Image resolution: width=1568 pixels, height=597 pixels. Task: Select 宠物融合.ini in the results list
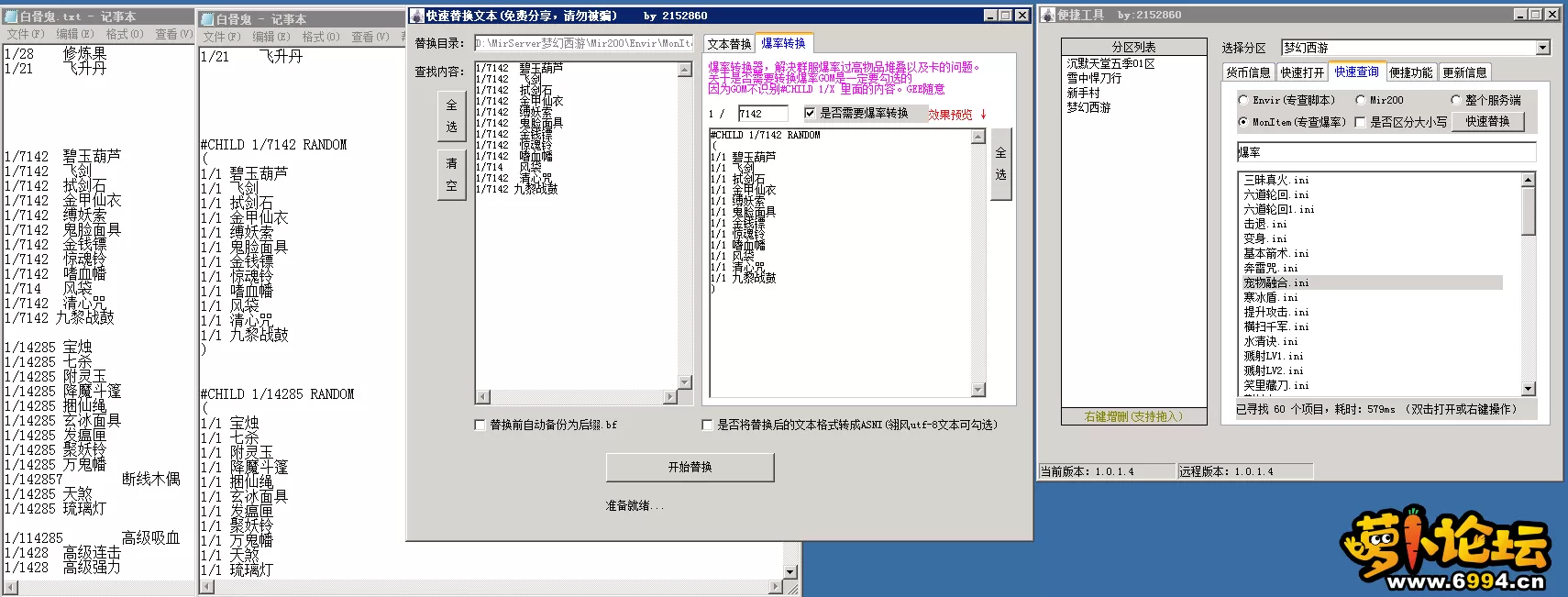(x=1372, y=283)
